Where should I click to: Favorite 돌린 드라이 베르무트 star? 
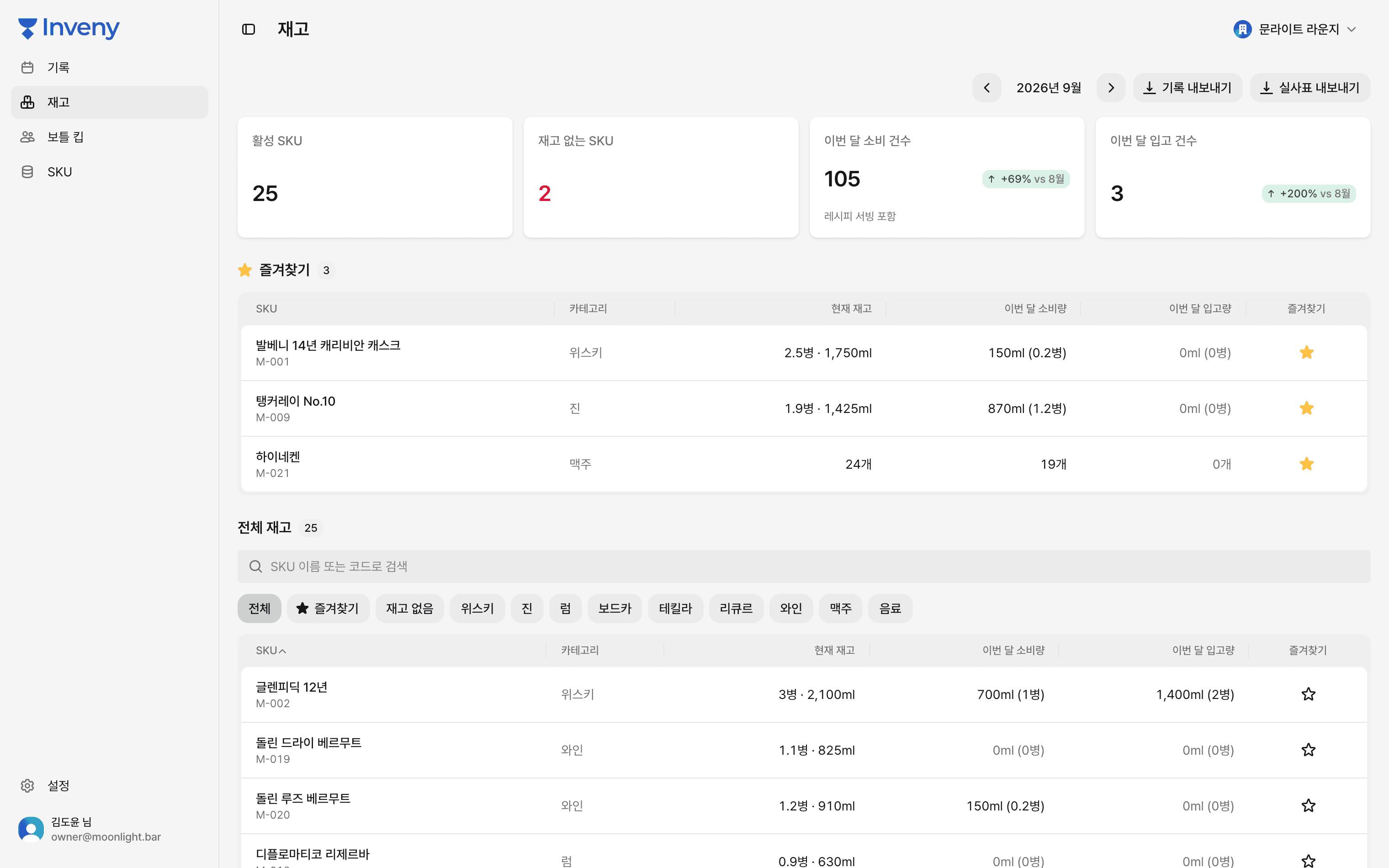tap(1308, 750)
